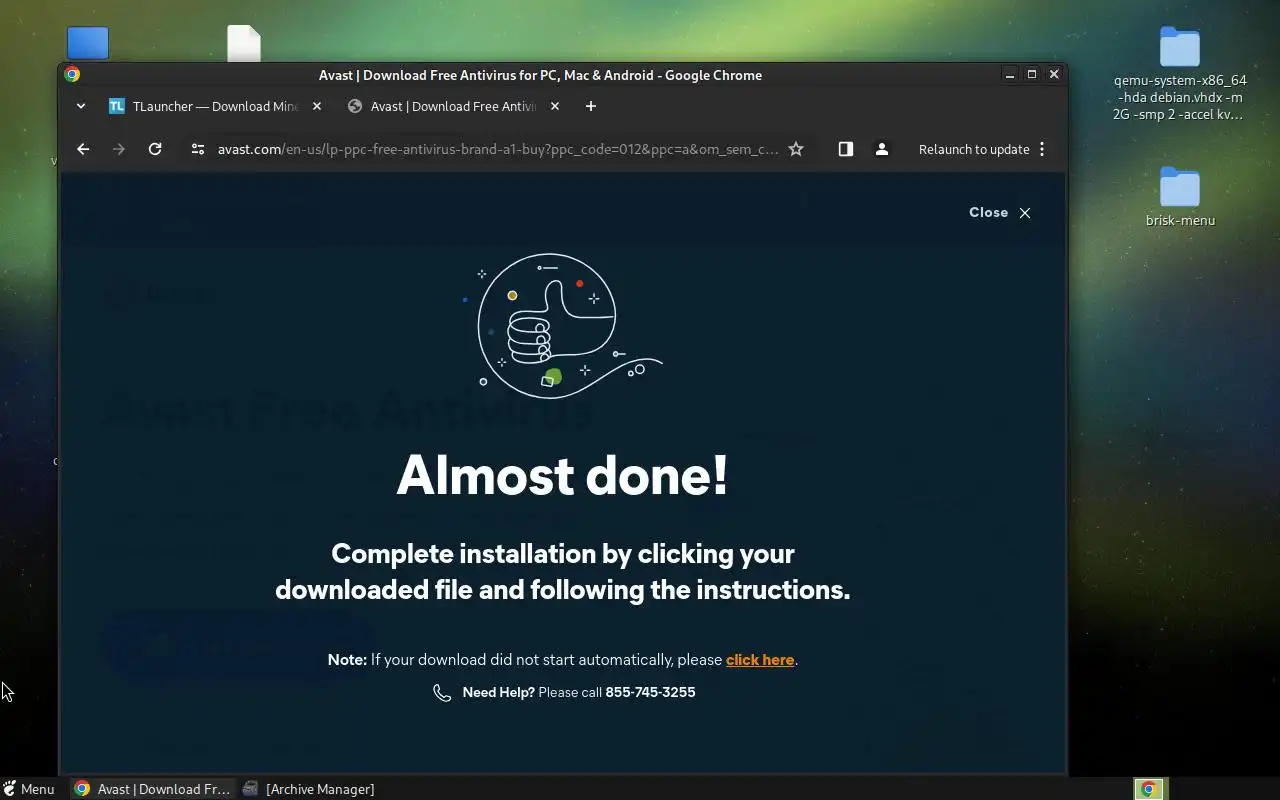Click 'Need Help?' text
The image size is (1280, 800).
click(x=498, y=692)
